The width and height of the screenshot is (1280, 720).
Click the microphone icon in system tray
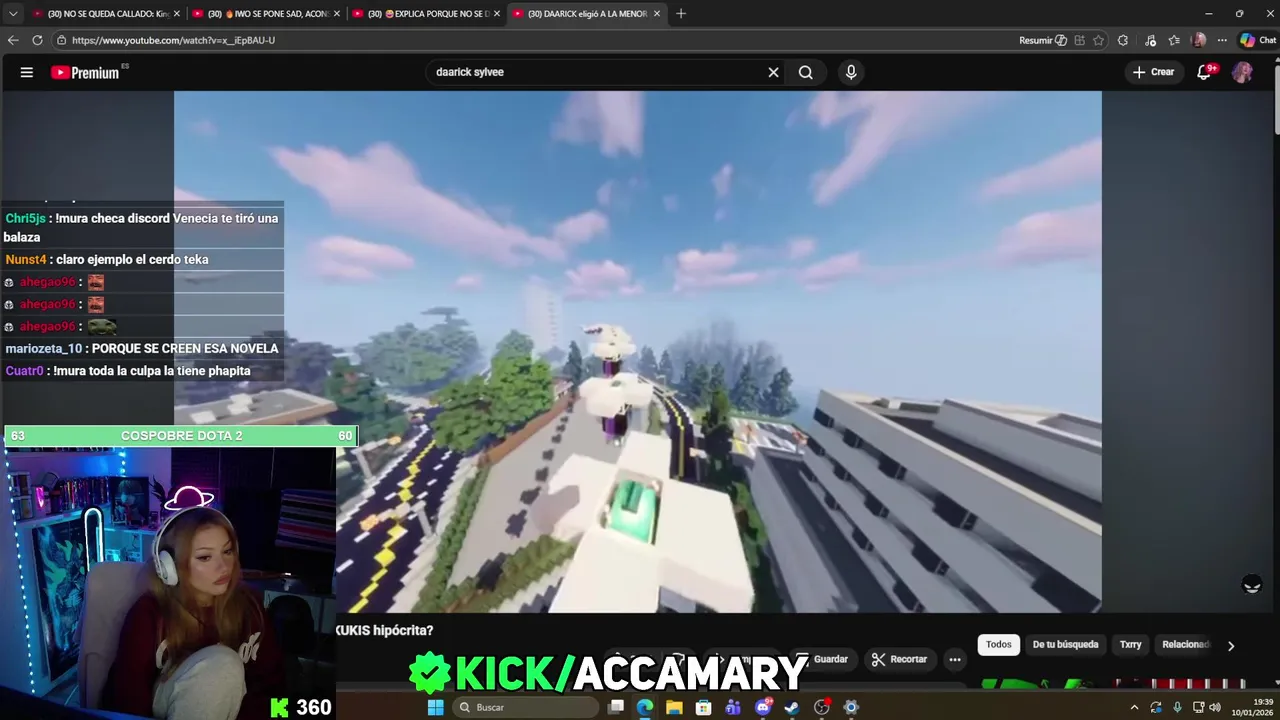(1177, 707)
